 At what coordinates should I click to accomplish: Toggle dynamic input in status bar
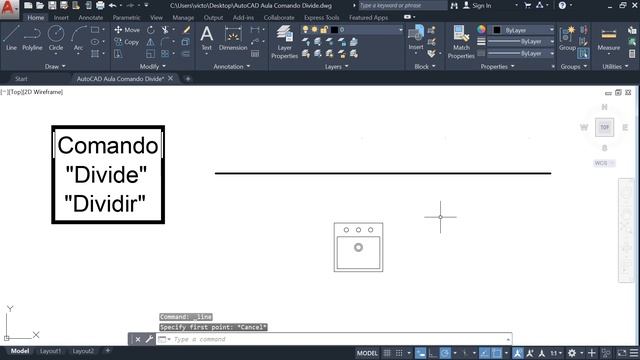(x=420, y=353)
